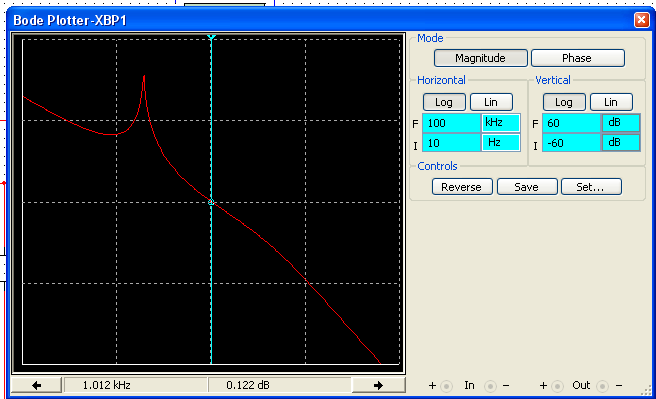Click the Out positive terminal
Image resolution: width=656 pixels, height=399 pixels.
(557, 386)
